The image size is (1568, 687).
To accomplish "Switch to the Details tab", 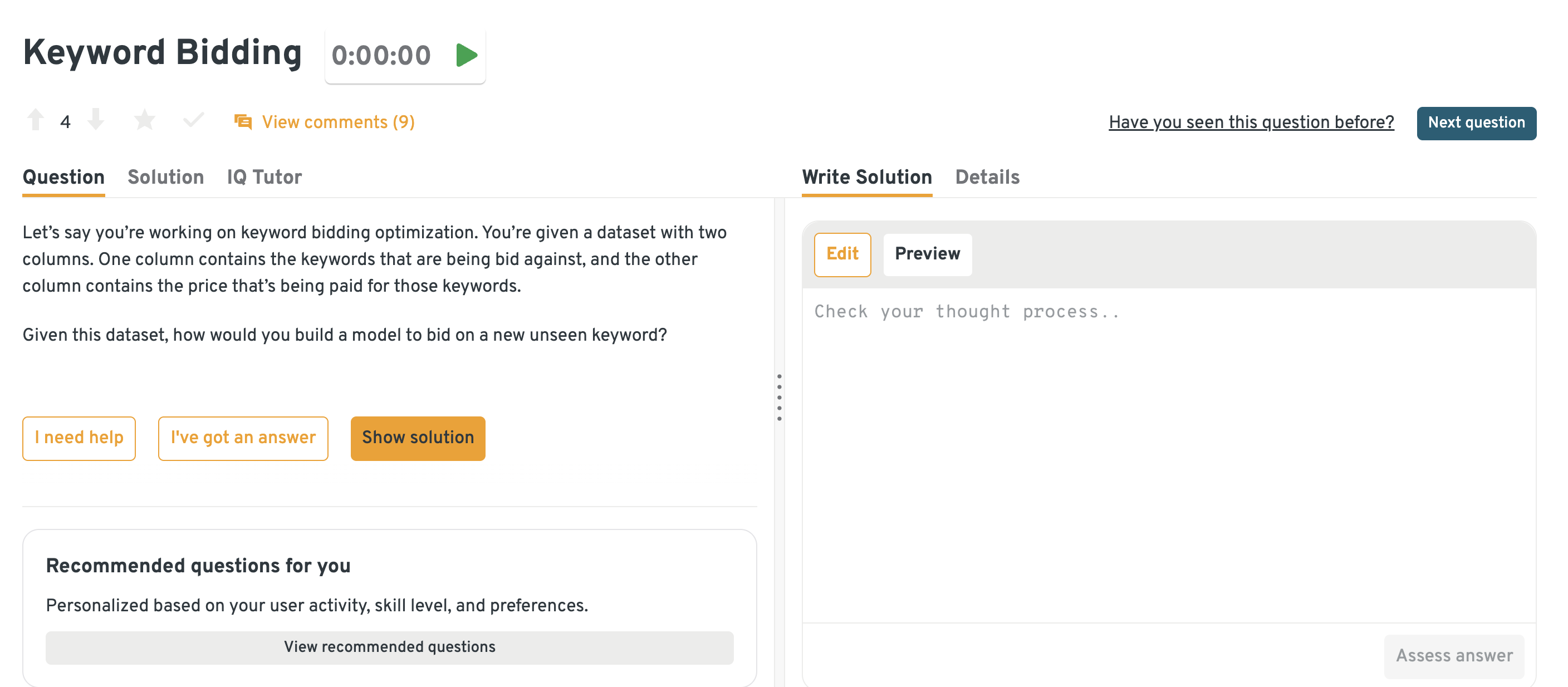I will [x=987, y=177].
